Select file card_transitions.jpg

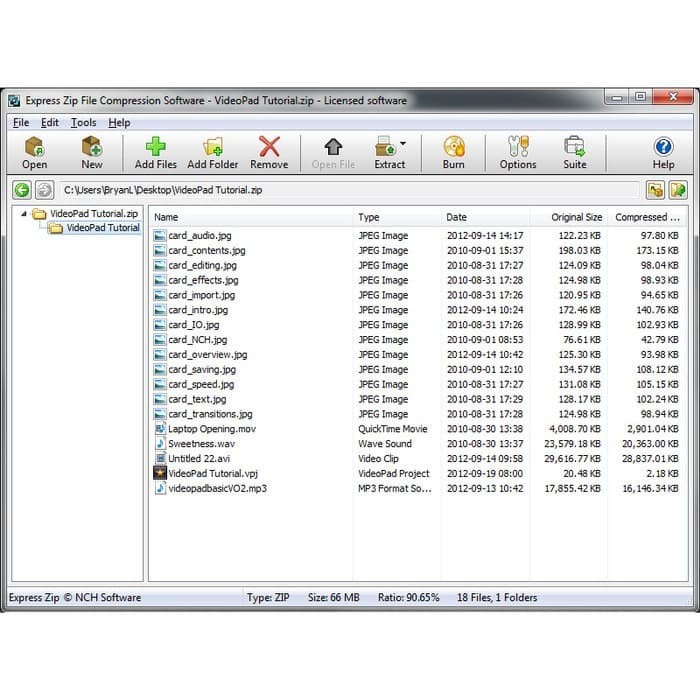coord(210,414)
